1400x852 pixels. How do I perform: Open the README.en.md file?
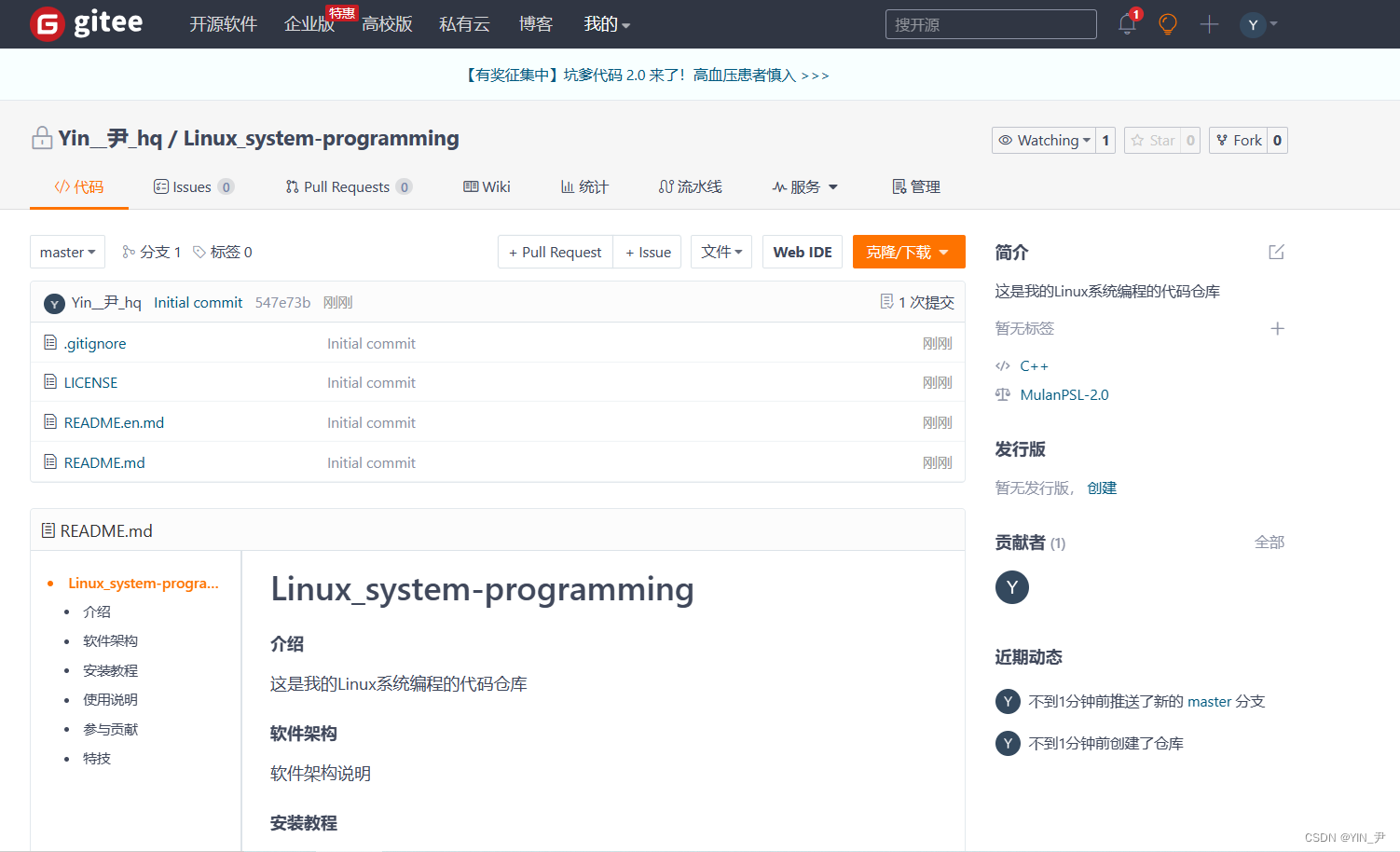[x=114, y=422]
